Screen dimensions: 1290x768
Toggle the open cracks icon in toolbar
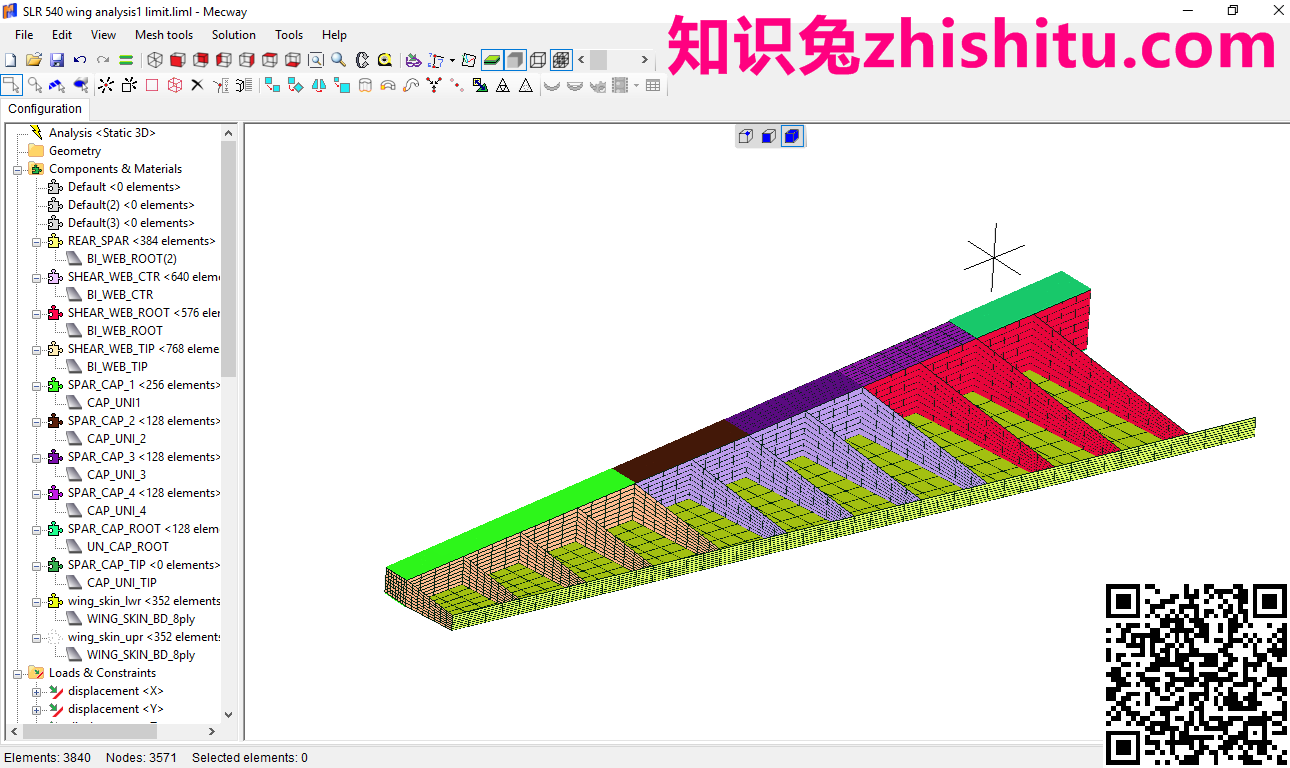(x=468, y=60)
